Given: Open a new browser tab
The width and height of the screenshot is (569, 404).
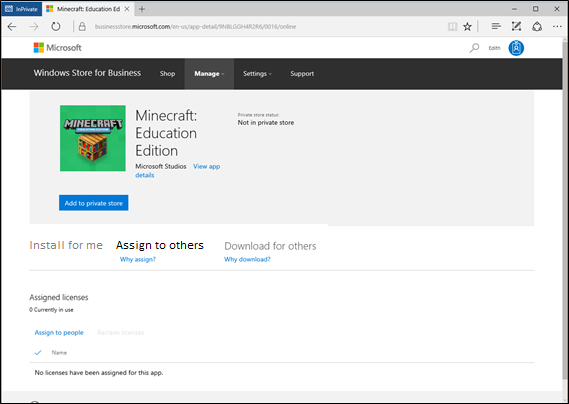Looking at the screenshot, I should click(x=142, y=9).
